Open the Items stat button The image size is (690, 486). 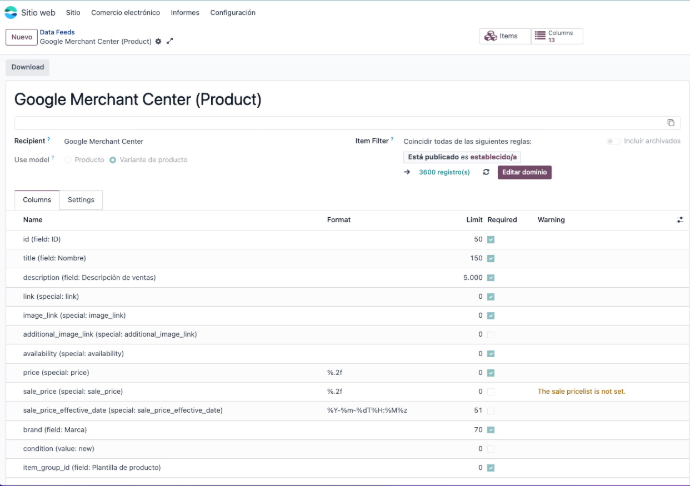pyautogui.click(x=503, y=36)
